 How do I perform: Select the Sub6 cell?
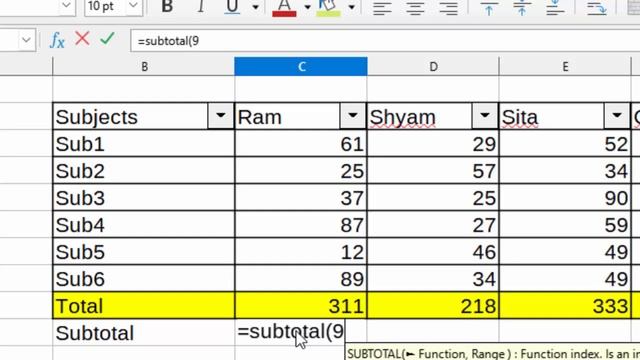[x=144, y=278]
